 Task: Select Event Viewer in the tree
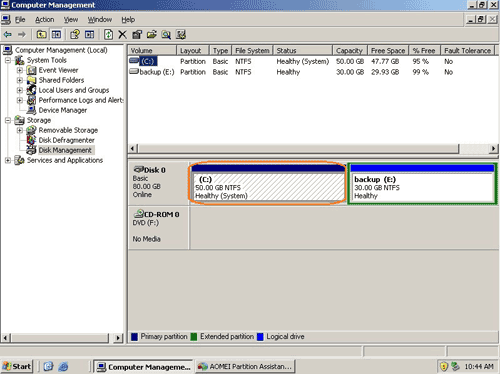(x=58, y=70)
